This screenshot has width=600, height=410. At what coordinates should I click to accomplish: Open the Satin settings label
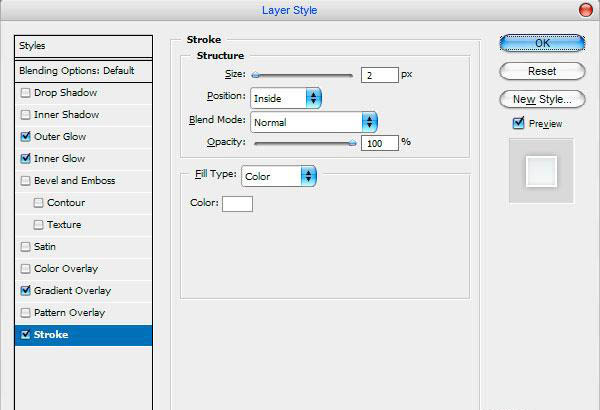(45, 247)
